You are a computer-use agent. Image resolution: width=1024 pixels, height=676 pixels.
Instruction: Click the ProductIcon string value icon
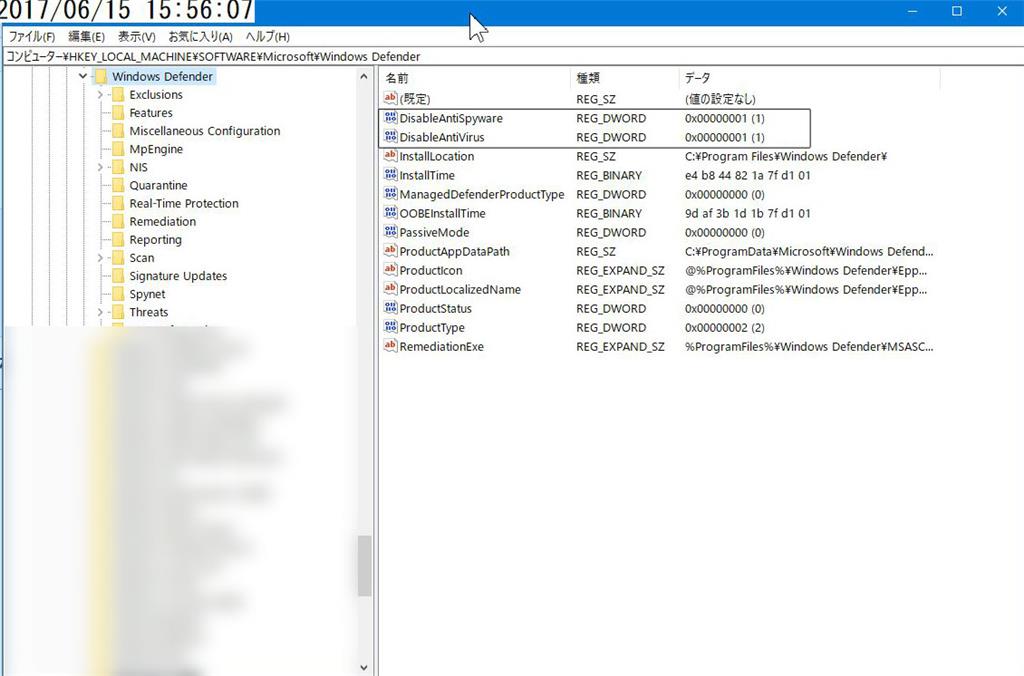(x=391, y=270)
